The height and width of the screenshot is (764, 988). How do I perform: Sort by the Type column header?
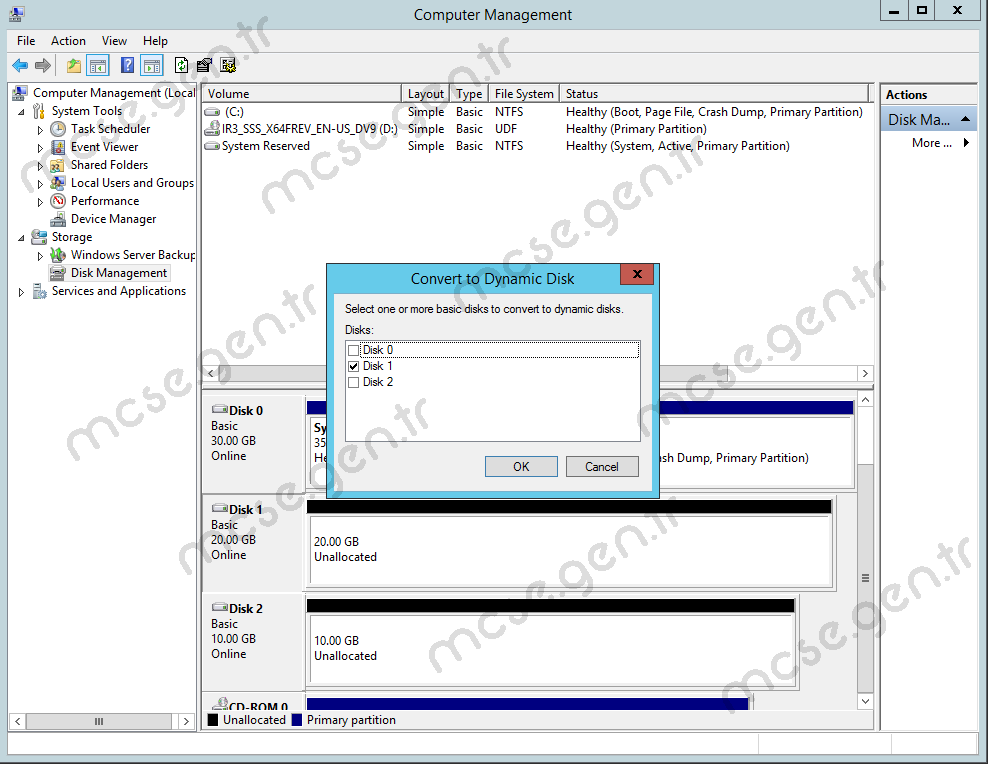[x=469, y=94]
